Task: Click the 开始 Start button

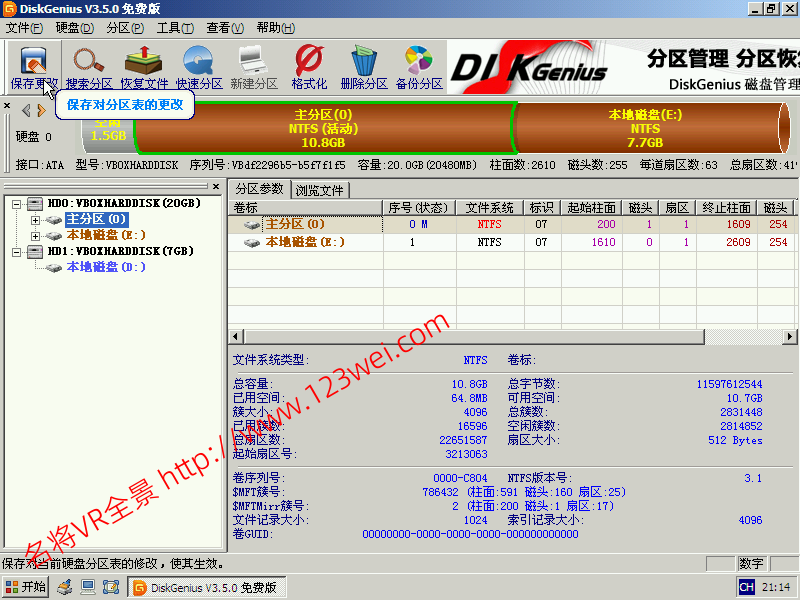Action: click(x=26, y=587)
